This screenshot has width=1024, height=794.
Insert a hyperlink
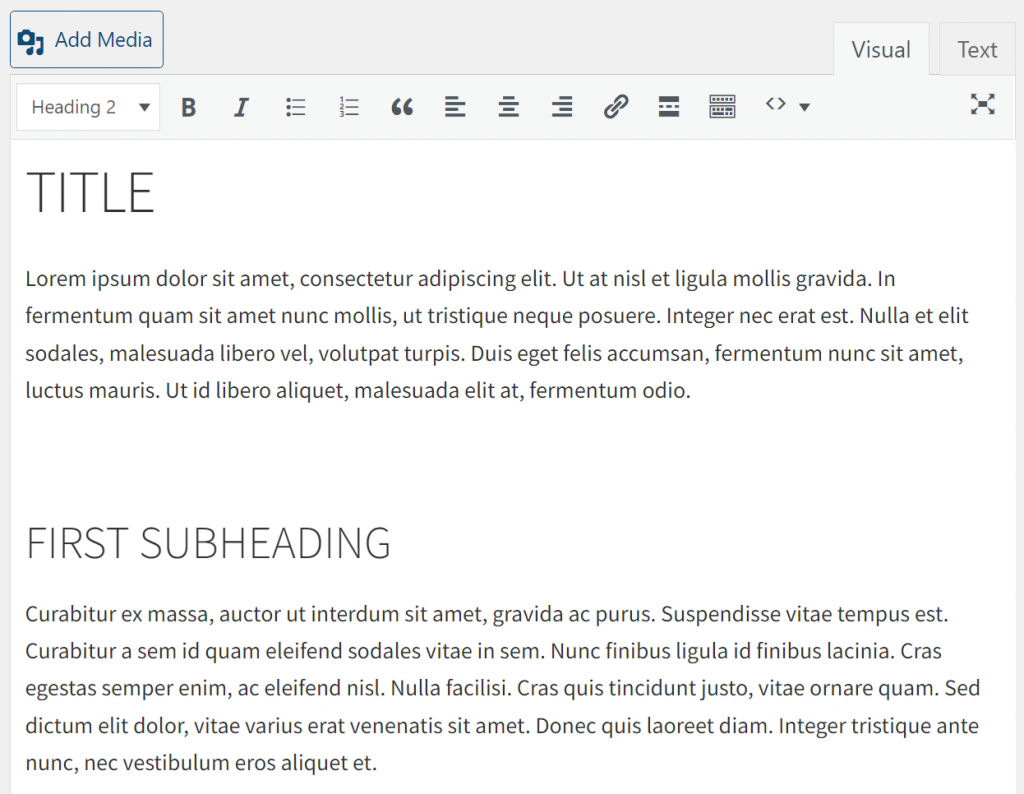coord(615,105)
